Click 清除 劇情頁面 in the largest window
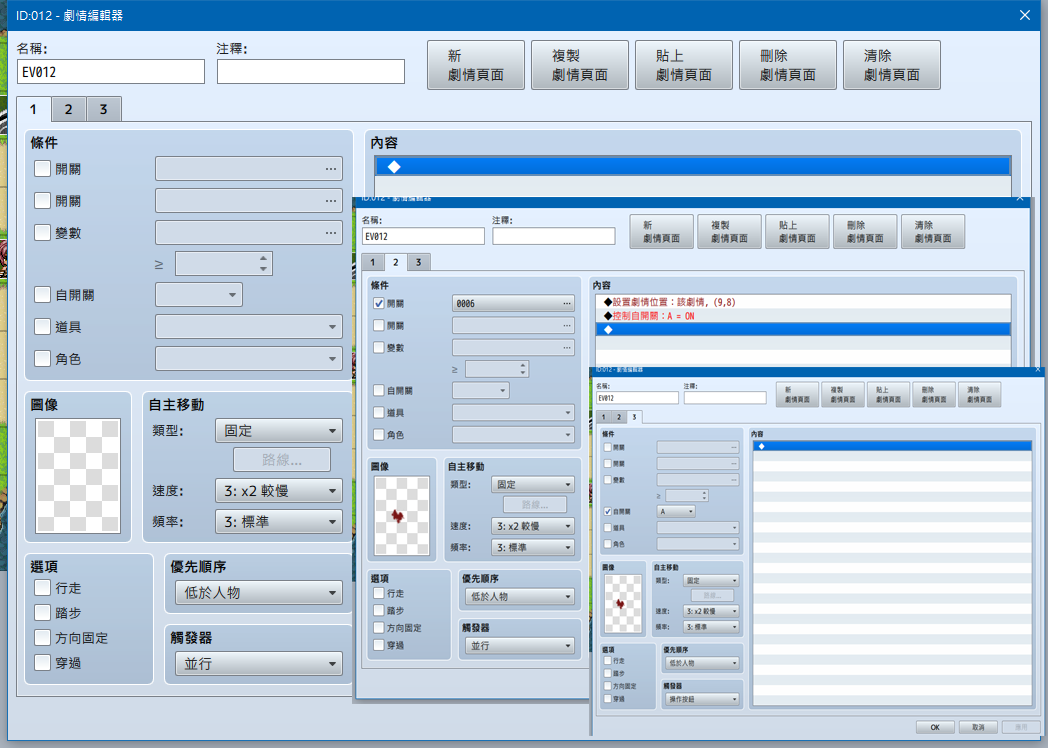The image size is (1048, 748). click(892, 65)
